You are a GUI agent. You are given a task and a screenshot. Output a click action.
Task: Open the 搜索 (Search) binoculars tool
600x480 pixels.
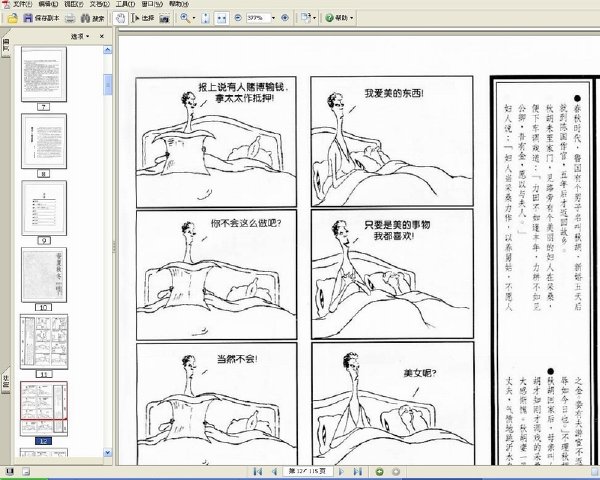point(93,18)
